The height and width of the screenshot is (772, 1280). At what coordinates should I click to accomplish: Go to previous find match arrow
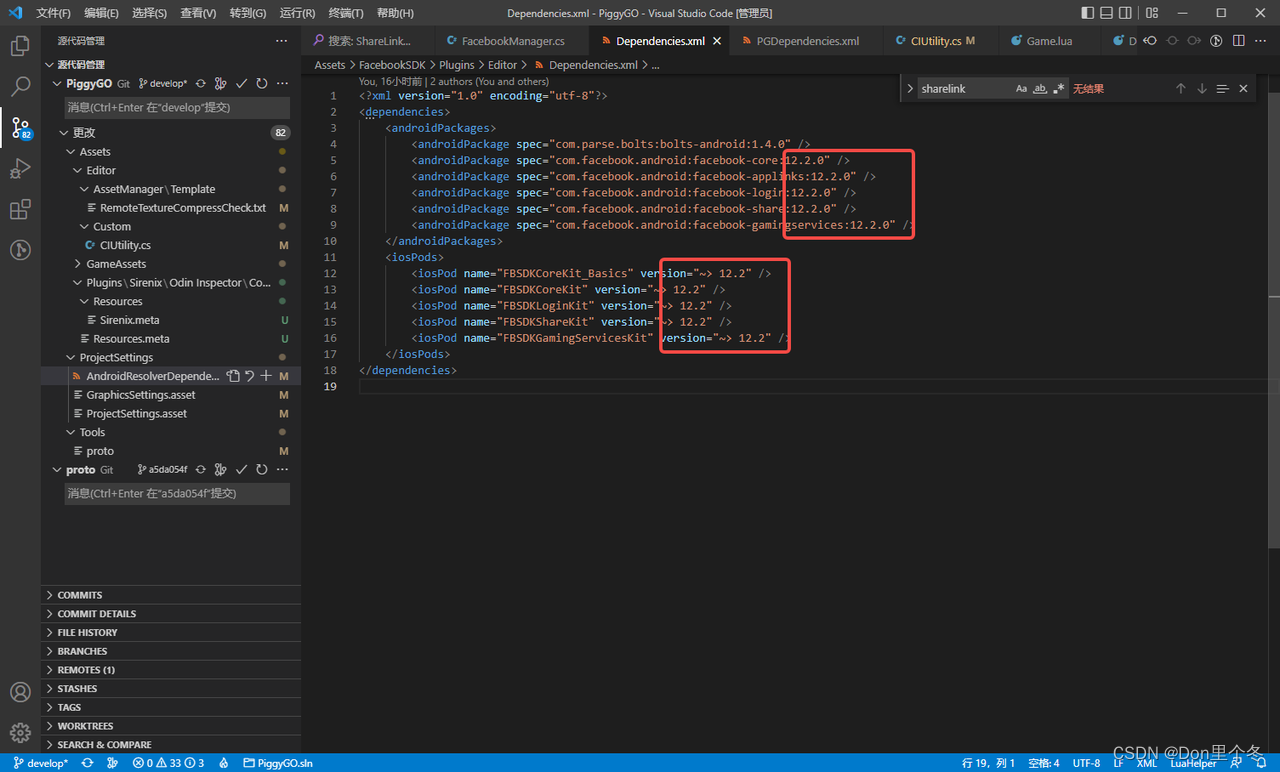coord(1180,89)
